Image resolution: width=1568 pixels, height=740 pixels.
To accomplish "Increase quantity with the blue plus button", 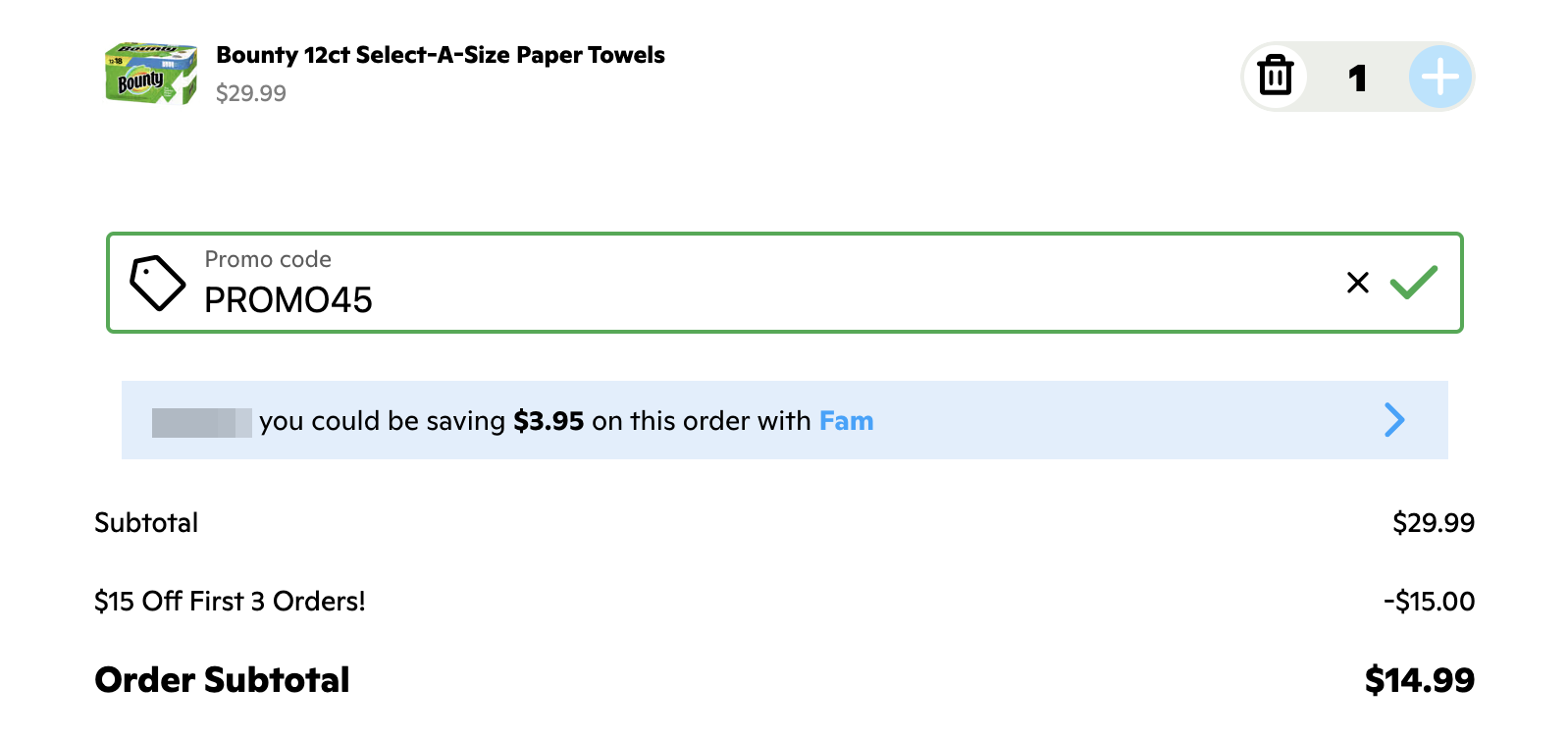I will (x=1439, y=77).
